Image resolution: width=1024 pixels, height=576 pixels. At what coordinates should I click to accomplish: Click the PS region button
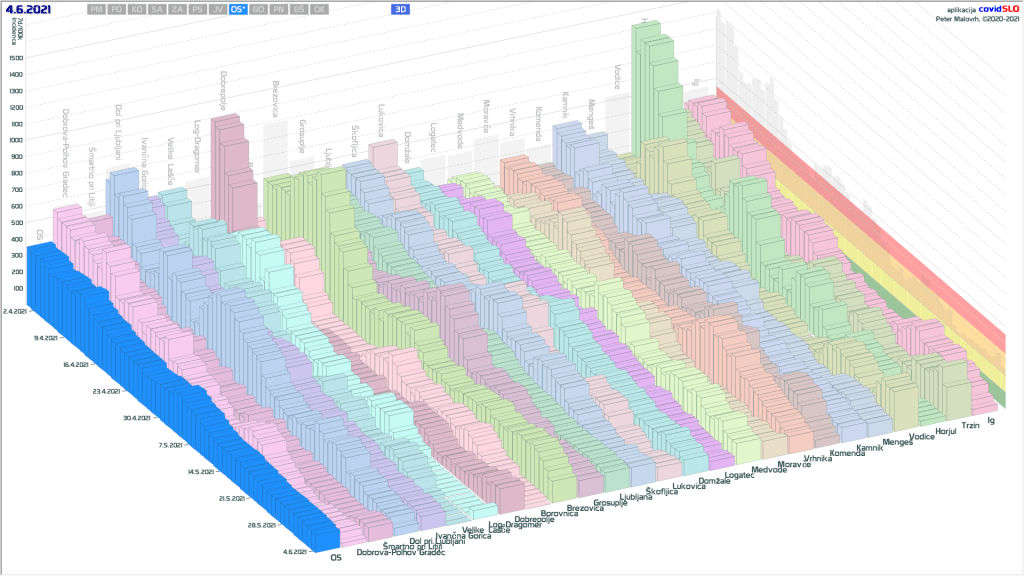(x=197, y=9)
